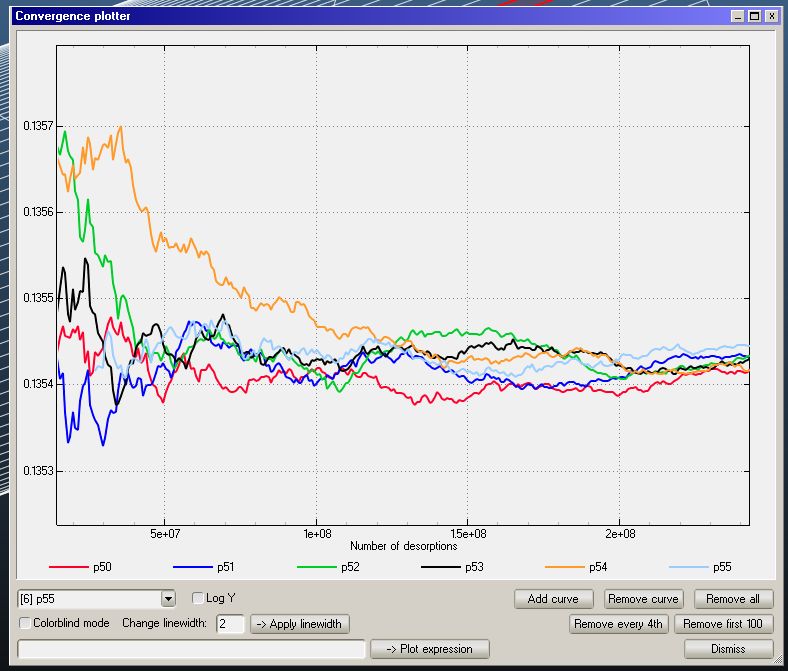The width and height of the screenshot is (788, 671).
Task: Click the p50 legend label
Action: 103,567
